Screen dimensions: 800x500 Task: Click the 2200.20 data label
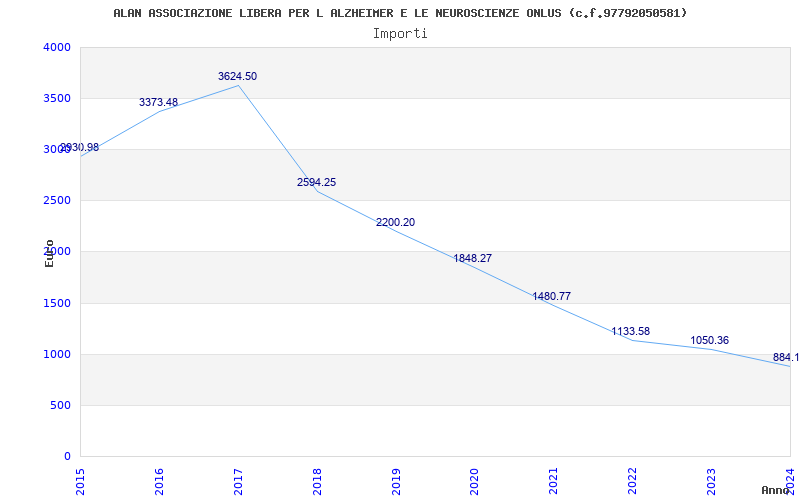[x=395, y=222]
